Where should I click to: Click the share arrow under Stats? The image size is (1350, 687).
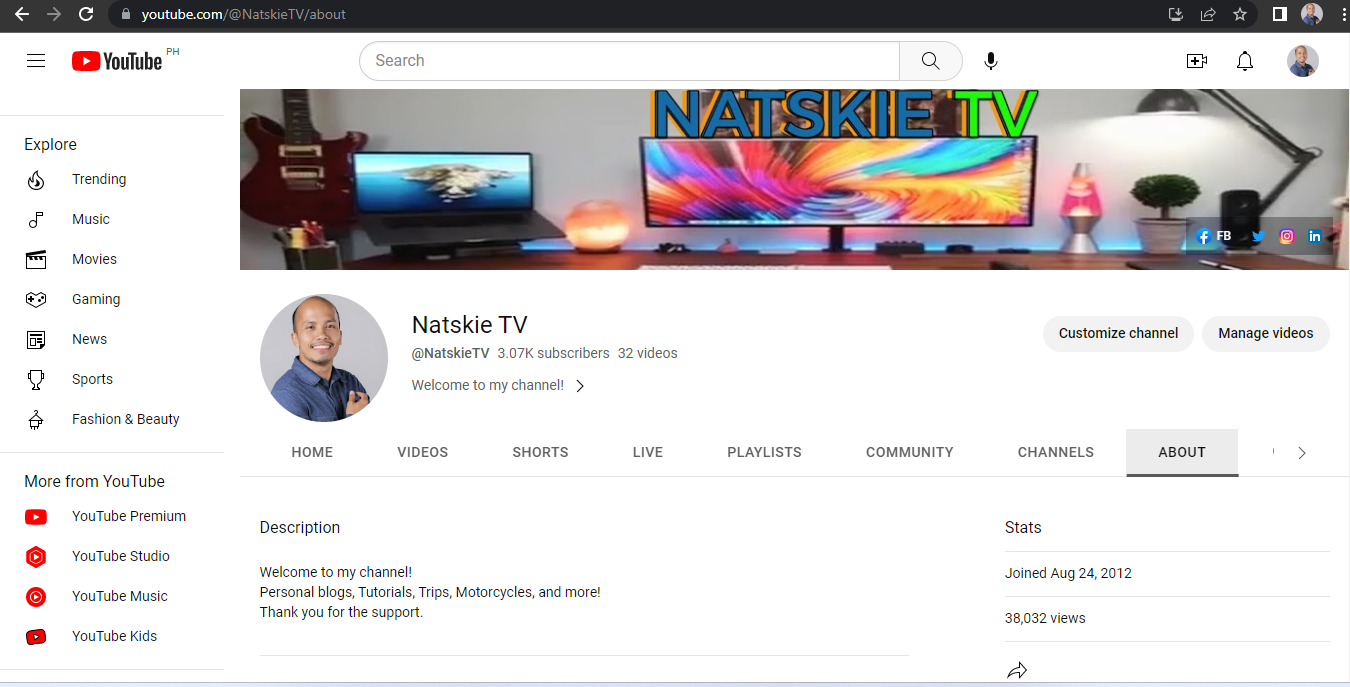pos(1017,671)
